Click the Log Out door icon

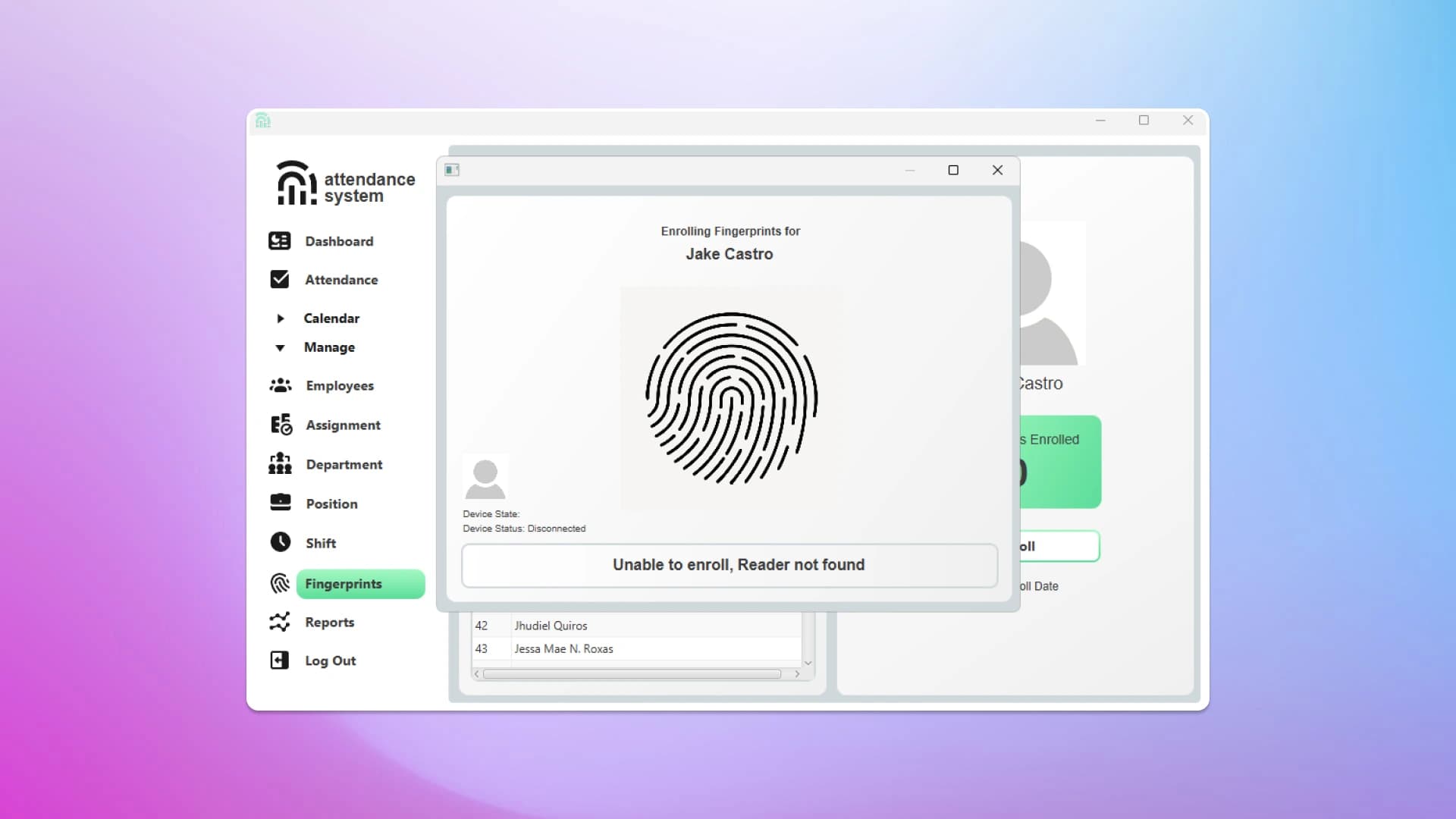[x=279, y=660]
